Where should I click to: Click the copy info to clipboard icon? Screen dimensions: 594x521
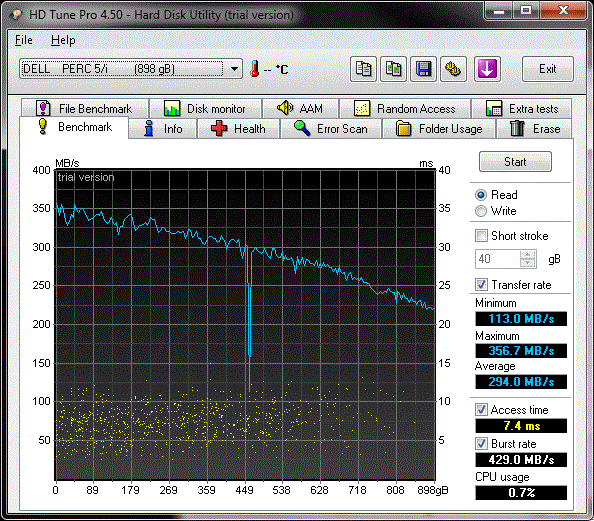point(363,69)
